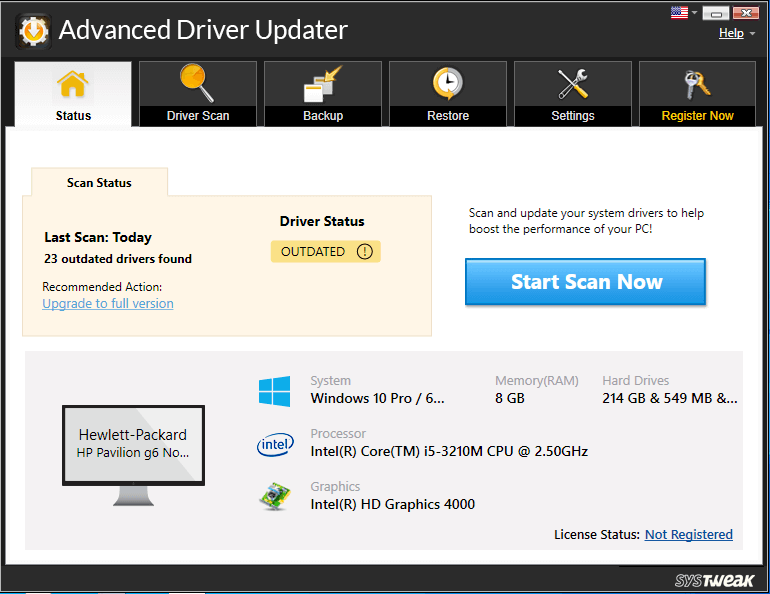Image resolution: width=770 pixels, height=594 pixels.
Task: Click the 'HP Pavilion g6 No...' model text
Action: (x=133, y=452)
